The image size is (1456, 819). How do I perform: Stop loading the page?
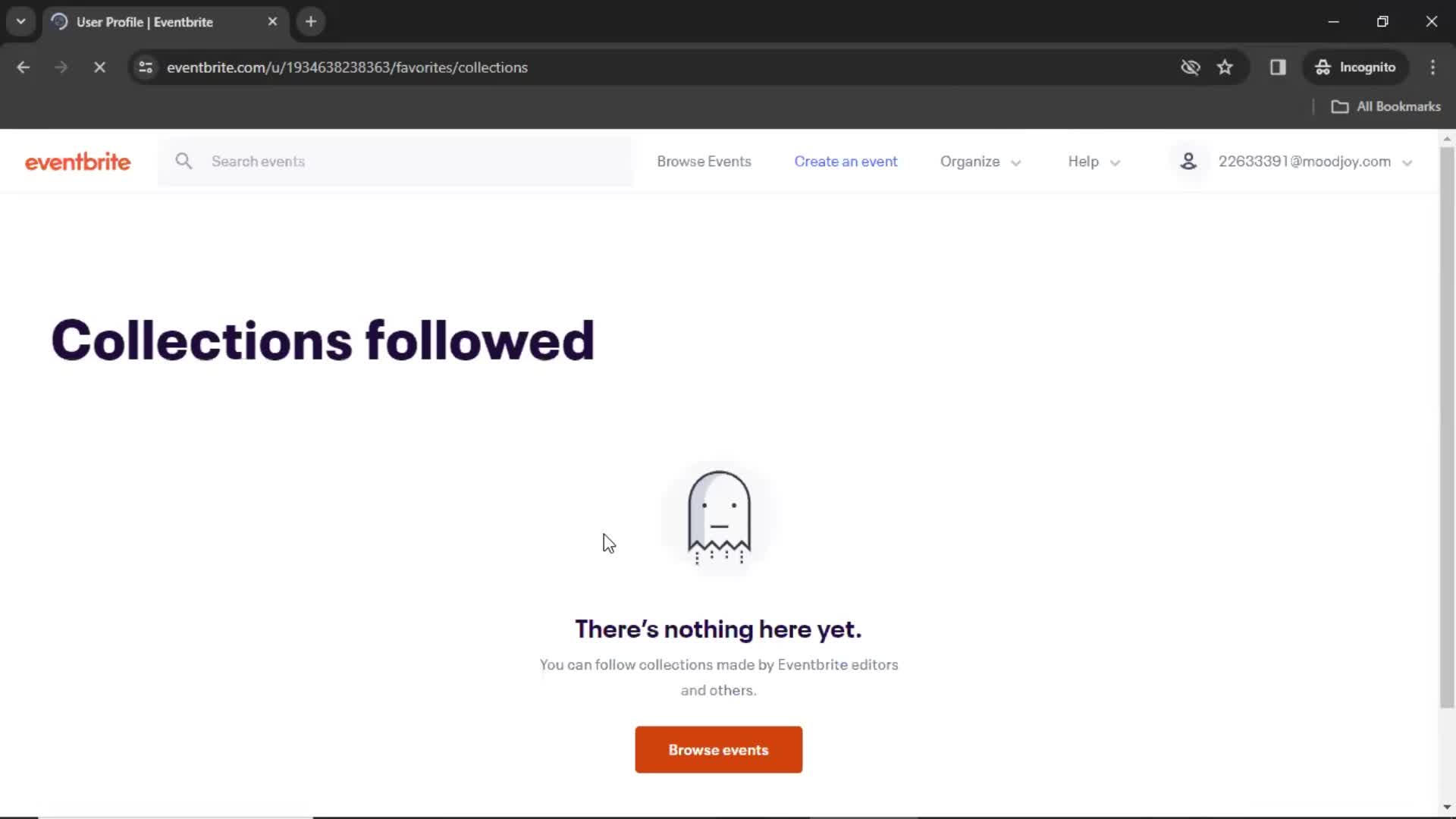coord(99,67)
